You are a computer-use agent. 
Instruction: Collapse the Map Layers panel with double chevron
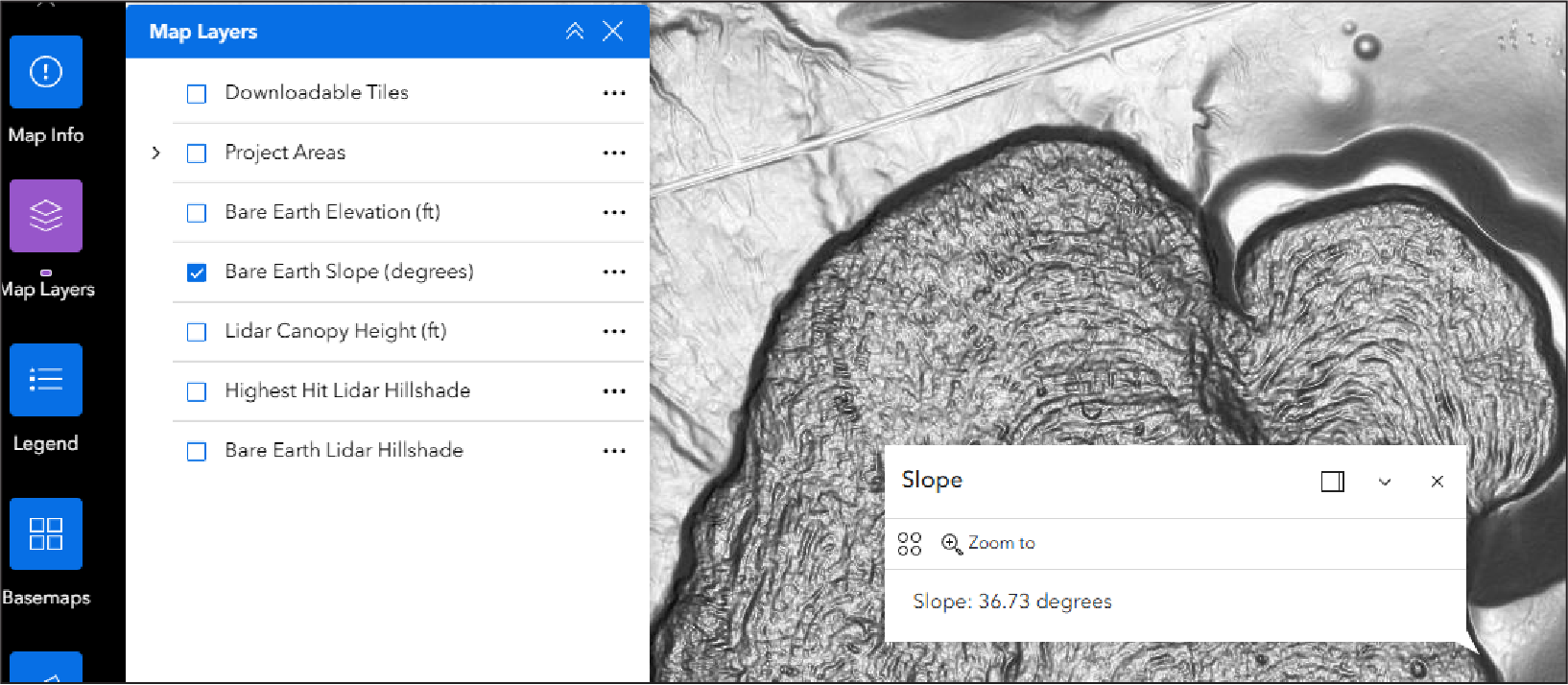coord(575,32)
